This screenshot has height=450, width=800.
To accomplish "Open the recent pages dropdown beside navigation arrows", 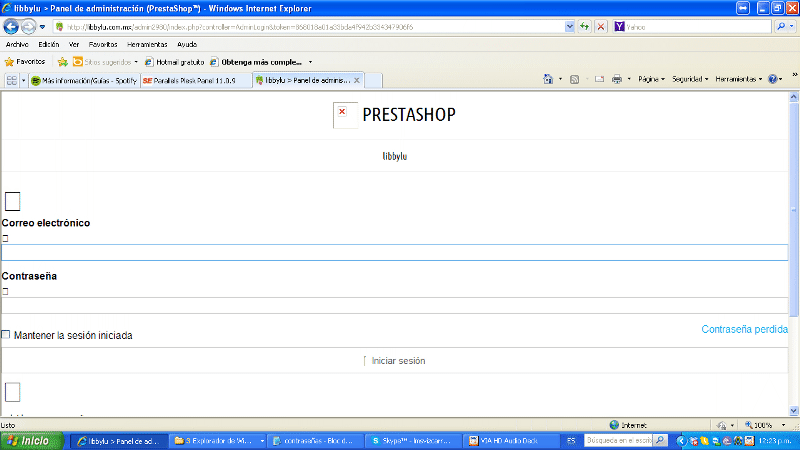I will pos(42,27).
